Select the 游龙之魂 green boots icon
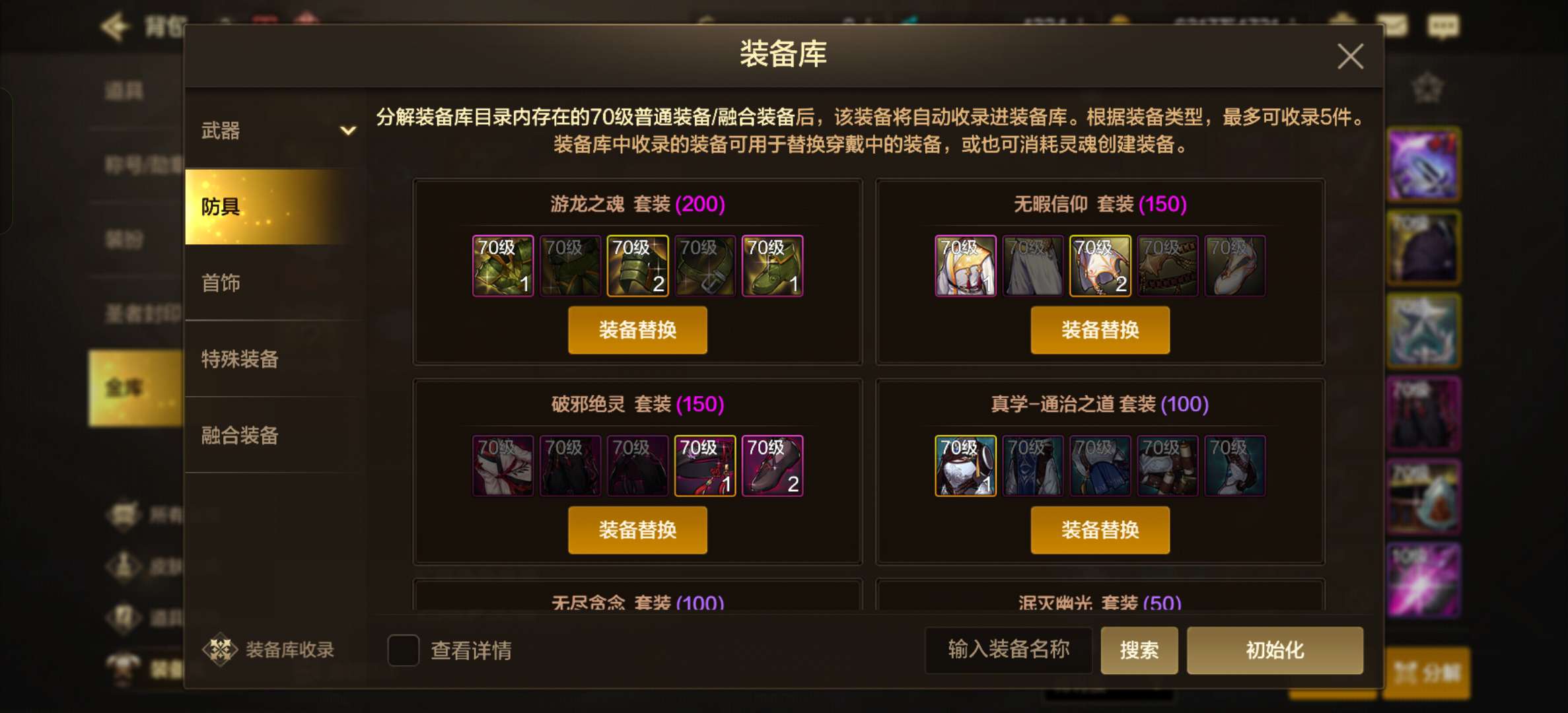Image resolution: width=1568 pixels, height=713 pixels. click(772, 266)
